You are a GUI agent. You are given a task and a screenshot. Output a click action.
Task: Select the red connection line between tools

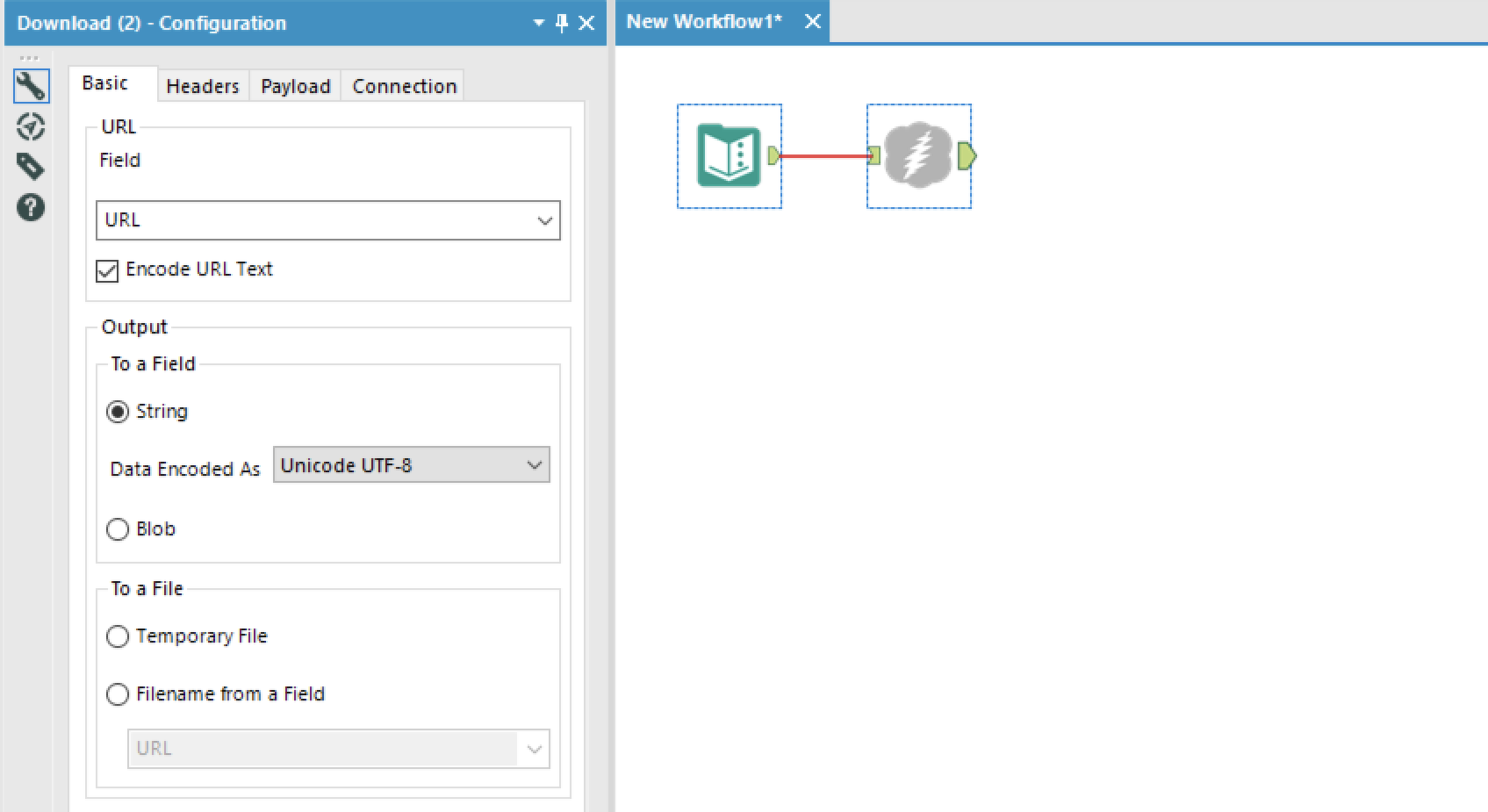coord(823,156)
